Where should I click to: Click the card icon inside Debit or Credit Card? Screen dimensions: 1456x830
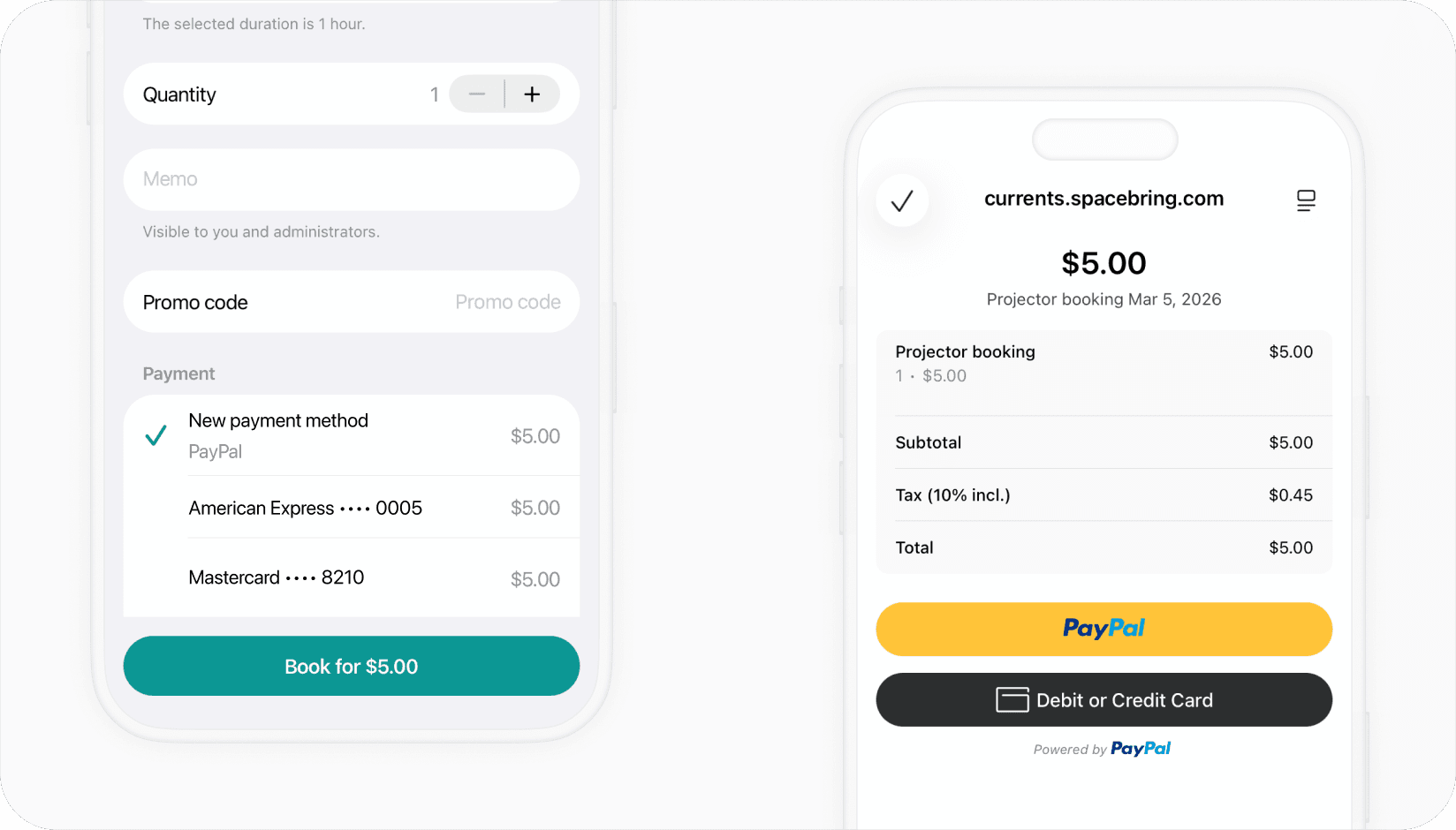pos(1012,699)
